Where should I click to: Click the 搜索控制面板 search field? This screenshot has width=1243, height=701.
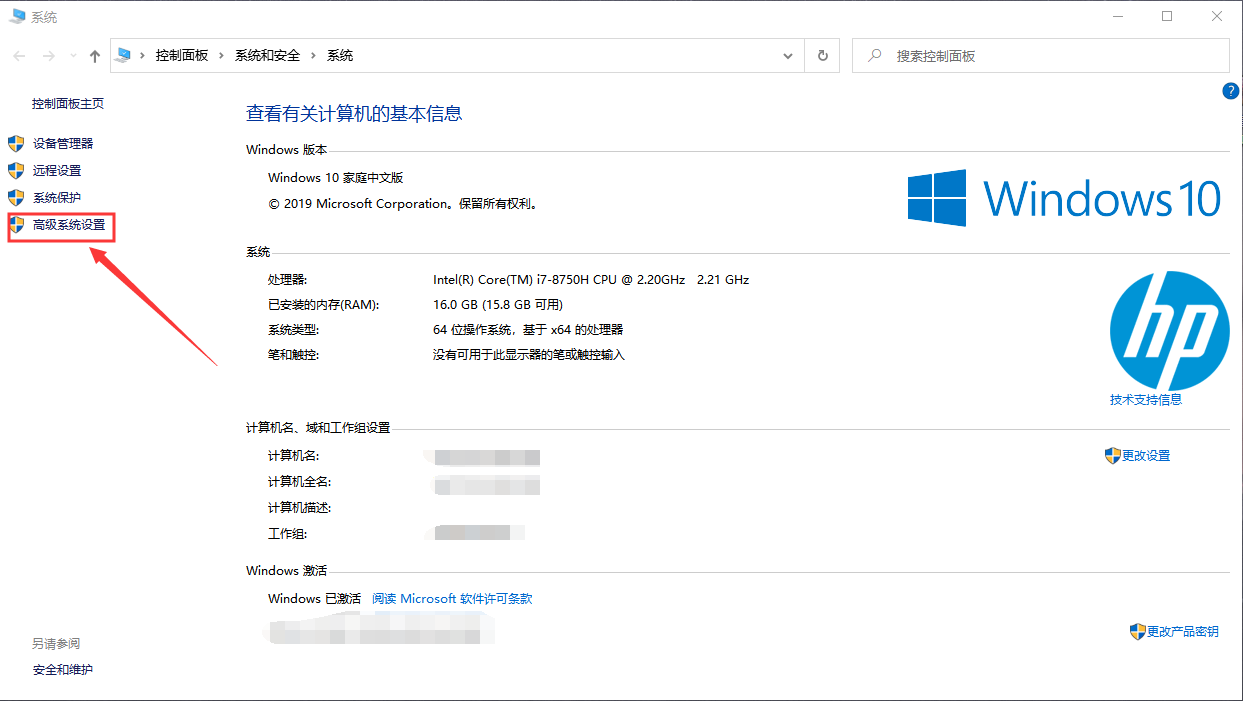[x=1041, y=56]
